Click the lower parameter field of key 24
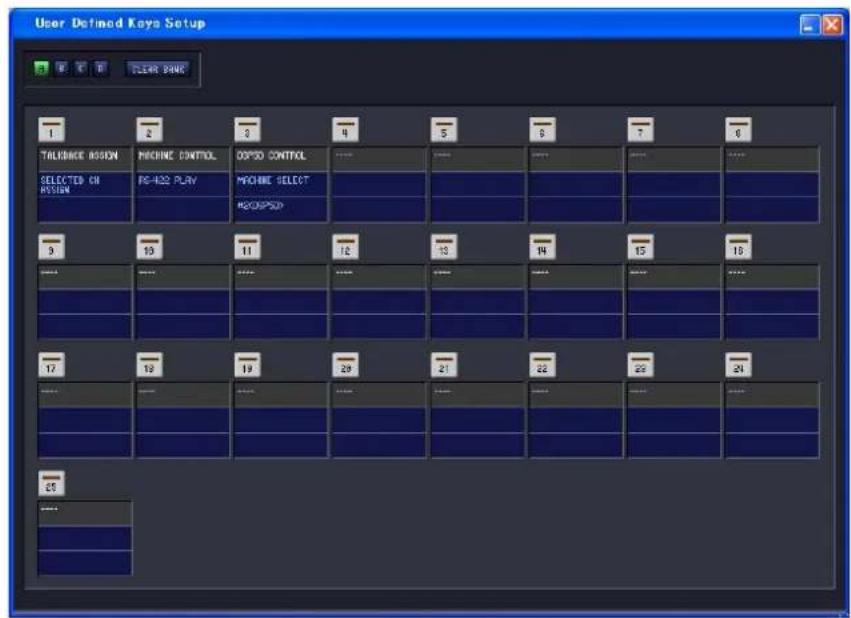This screenshot has height=618, width=851. (x=772, y=445)
